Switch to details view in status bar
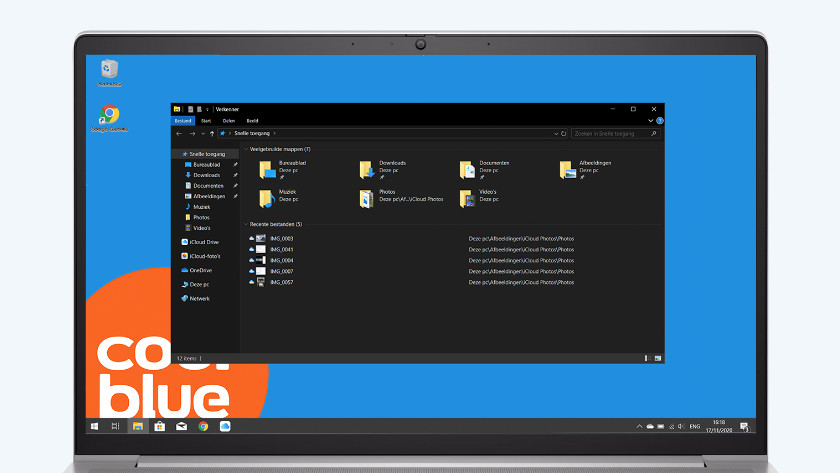Screen dimensions: 840x473 coord(647,358)
